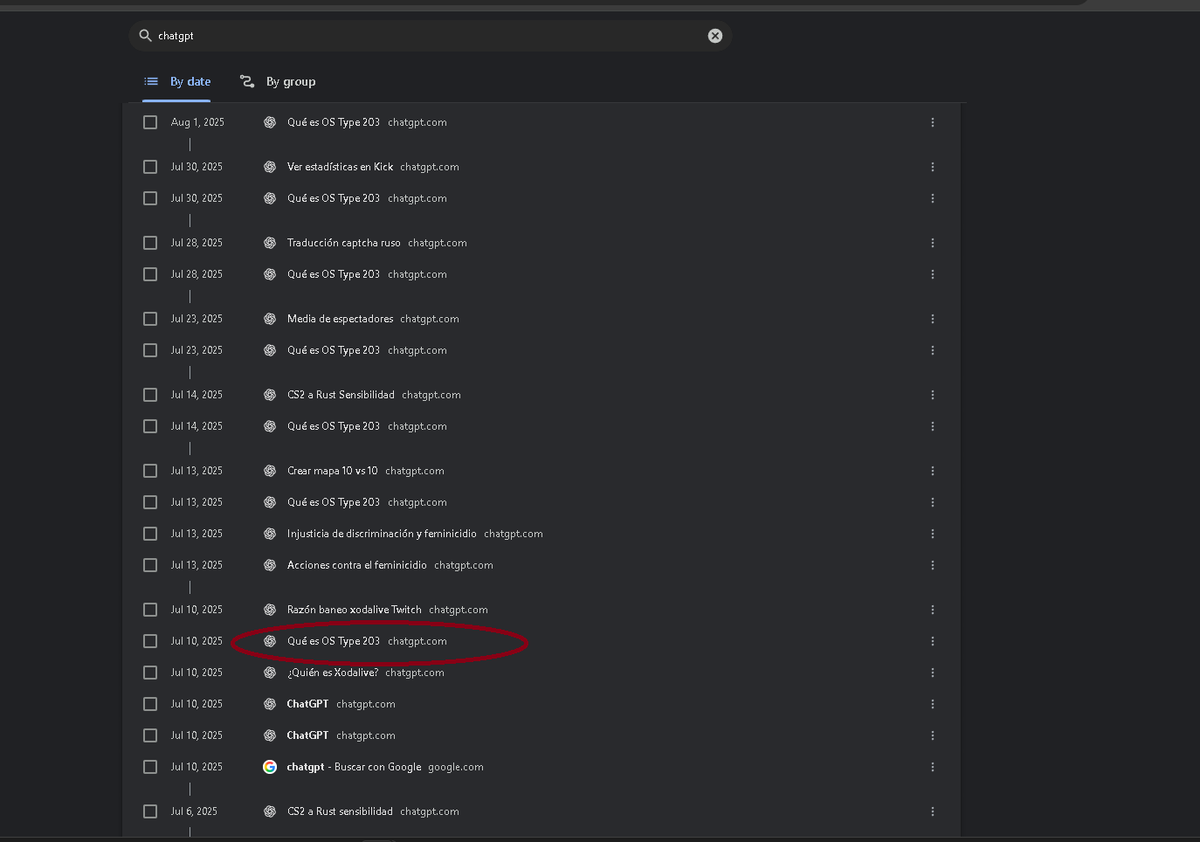Click the magnifier icon in the history search bar
The height and width of the screenshot is (842, 1200).
point(146,36)
